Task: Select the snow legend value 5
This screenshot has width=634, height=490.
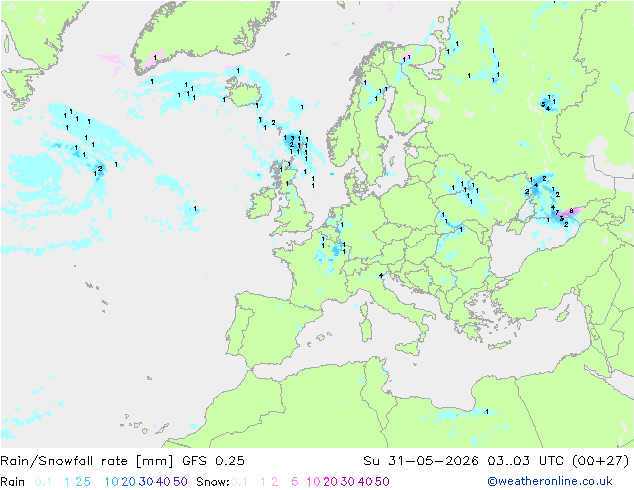Action: tap(294, 482)
